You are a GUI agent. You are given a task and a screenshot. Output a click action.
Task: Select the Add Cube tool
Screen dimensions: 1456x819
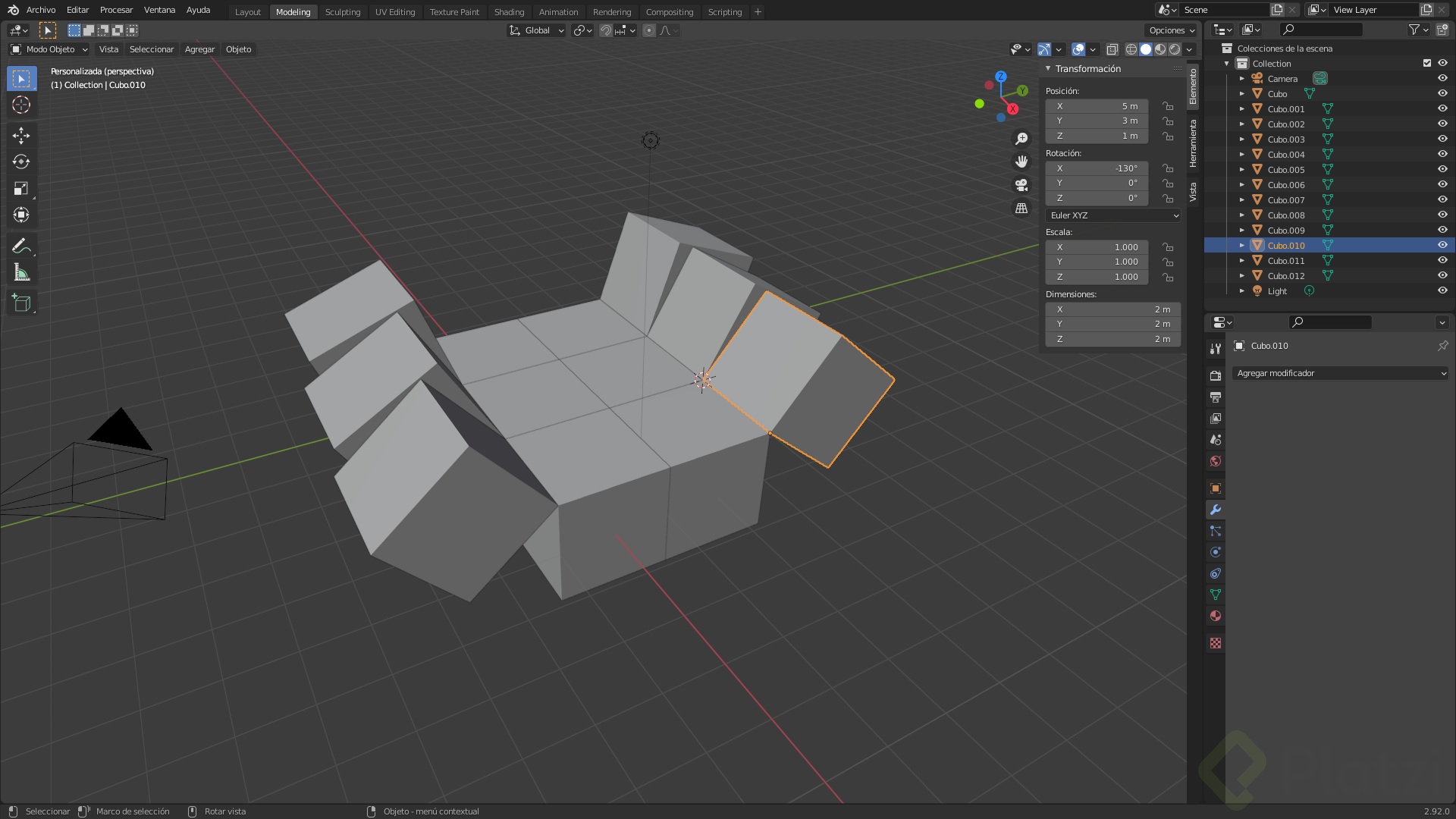21,303
